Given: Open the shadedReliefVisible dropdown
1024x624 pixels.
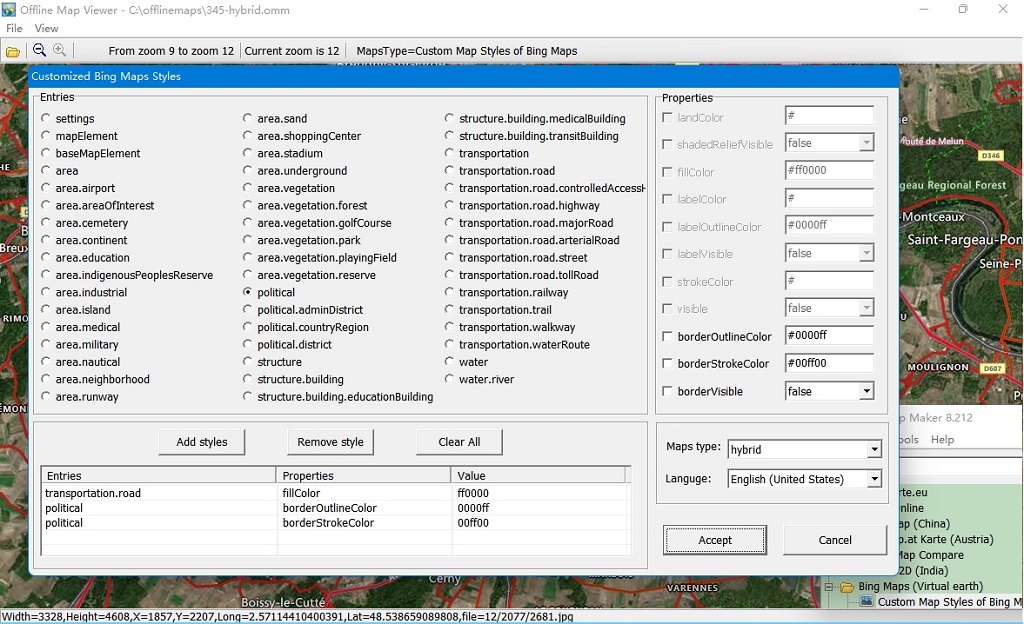Looking at the screenshot, I should [867, 143].
